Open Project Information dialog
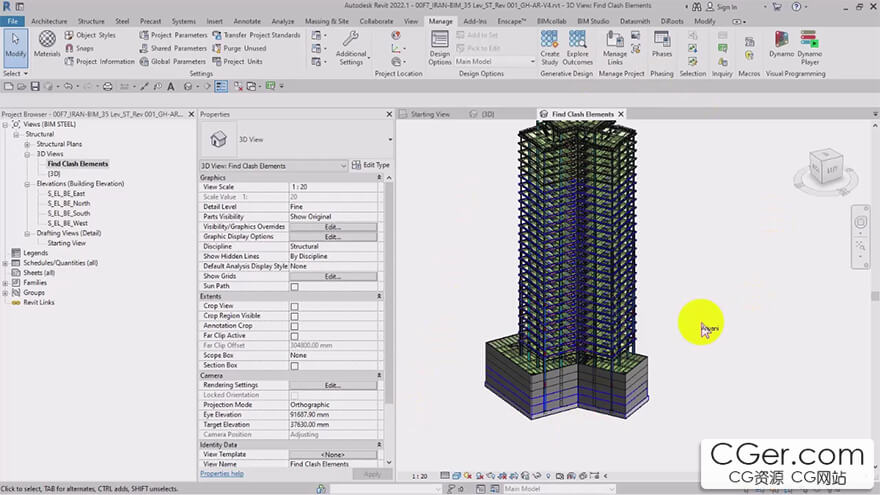This screenshot has height=495, width=880. click(x=99, y=62)
